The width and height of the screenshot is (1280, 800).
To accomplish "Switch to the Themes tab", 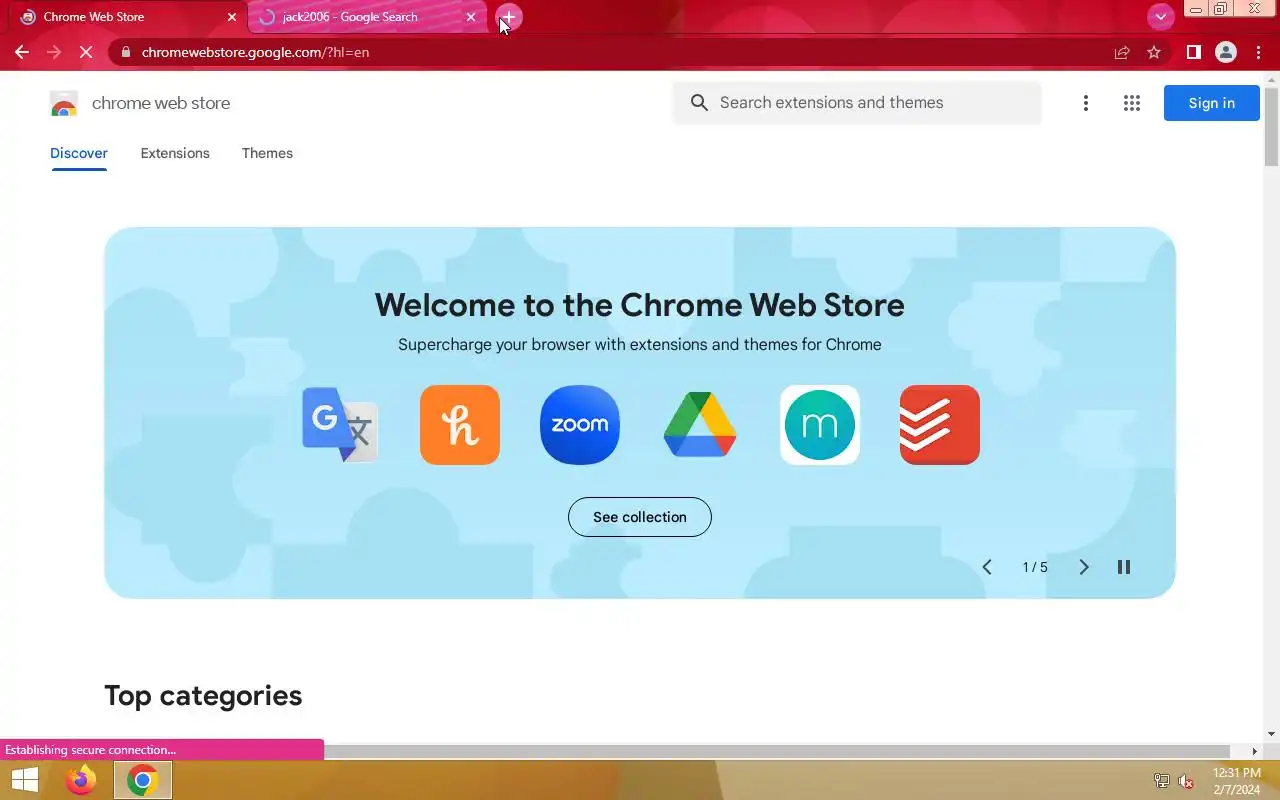I will pyautogui.click(x=267, y=153).
